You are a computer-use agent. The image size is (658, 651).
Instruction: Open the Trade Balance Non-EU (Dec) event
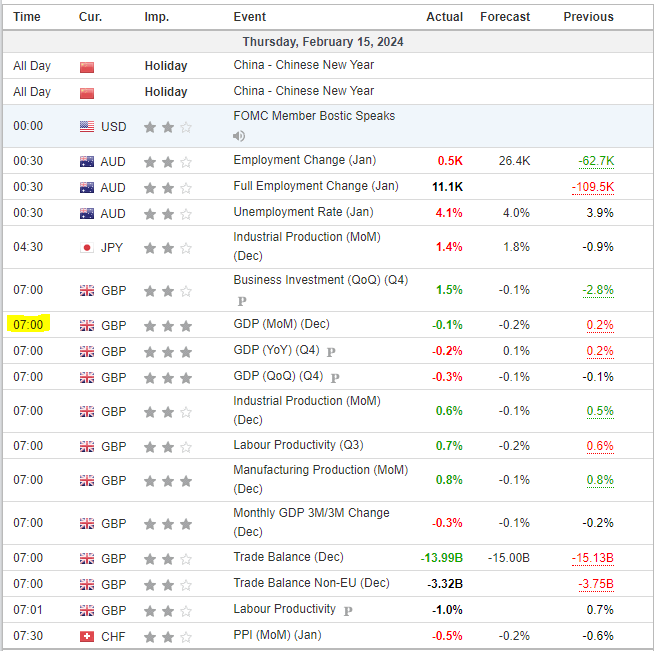(x=311, y=583)
